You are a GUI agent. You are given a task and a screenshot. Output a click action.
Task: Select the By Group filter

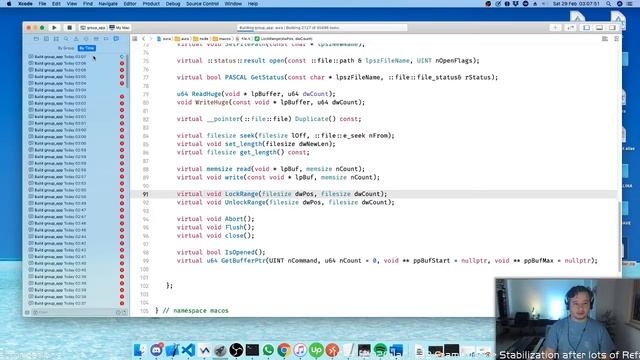[66, 48]
